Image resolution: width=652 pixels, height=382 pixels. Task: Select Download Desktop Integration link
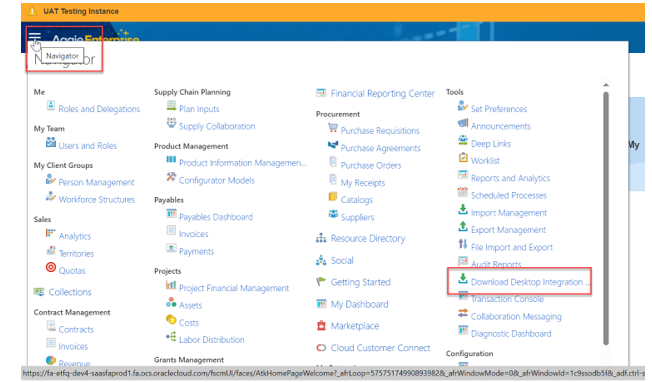click(530, 282)
